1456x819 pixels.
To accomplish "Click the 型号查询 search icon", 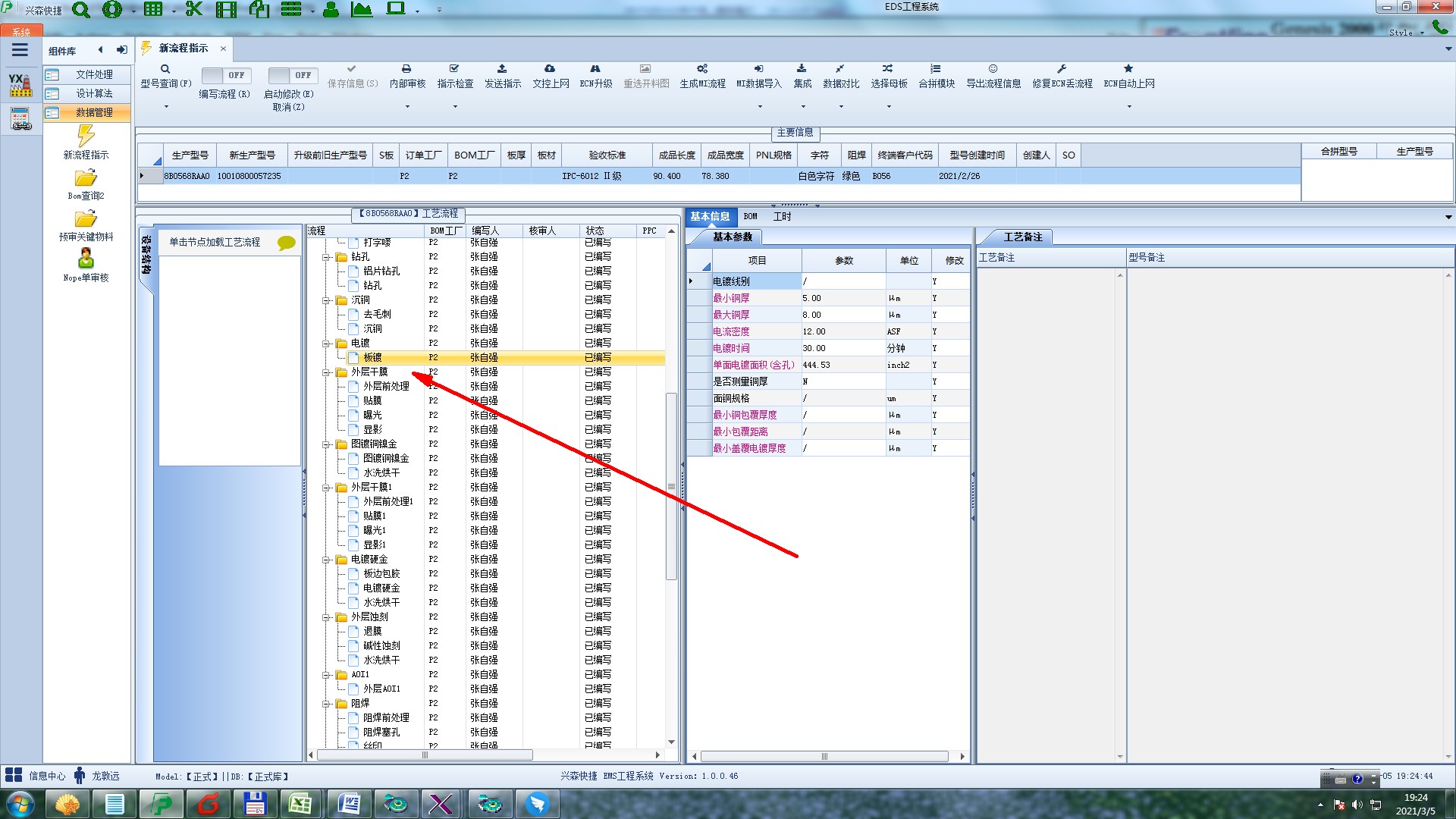I will tap(165, 69).
